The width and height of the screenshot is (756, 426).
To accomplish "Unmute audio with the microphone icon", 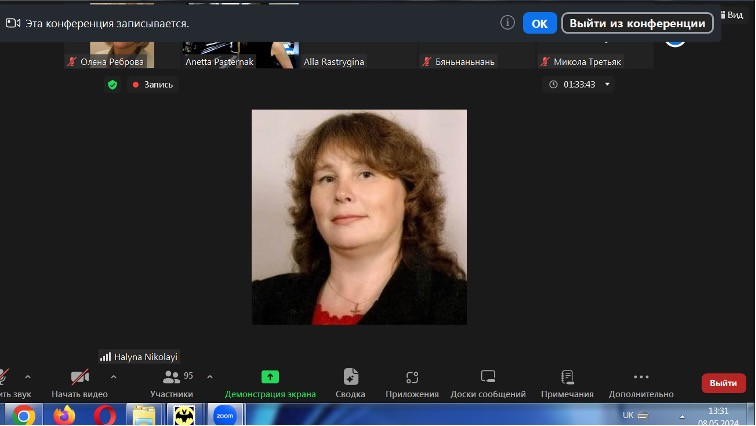I will click(4, 377).
